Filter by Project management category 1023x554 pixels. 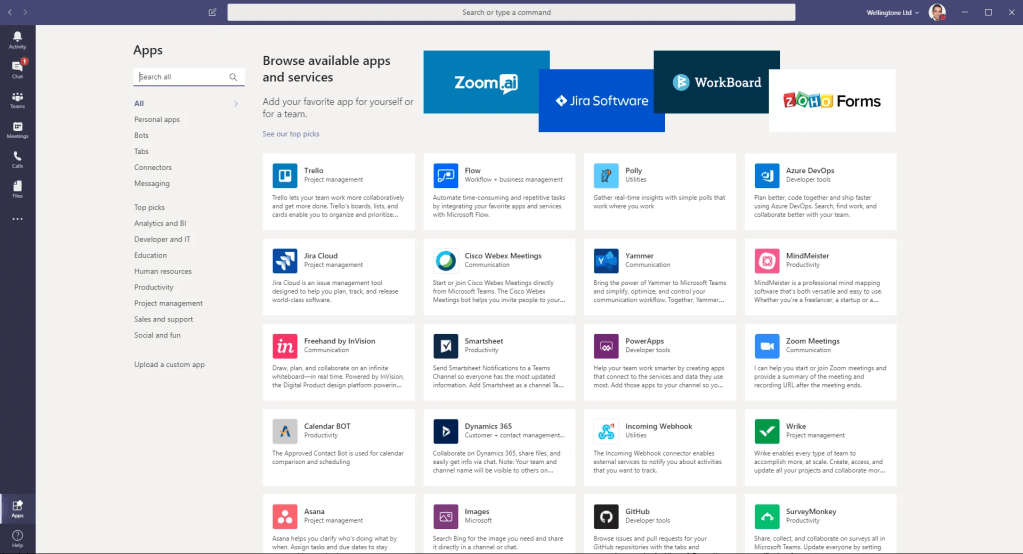[x=168, y=303]
